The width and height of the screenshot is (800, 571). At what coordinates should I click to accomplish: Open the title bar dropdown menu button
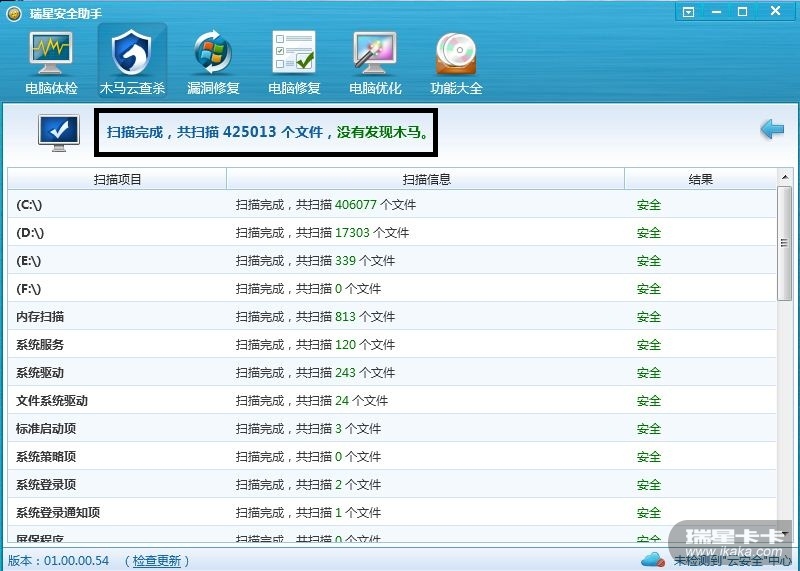689,12
